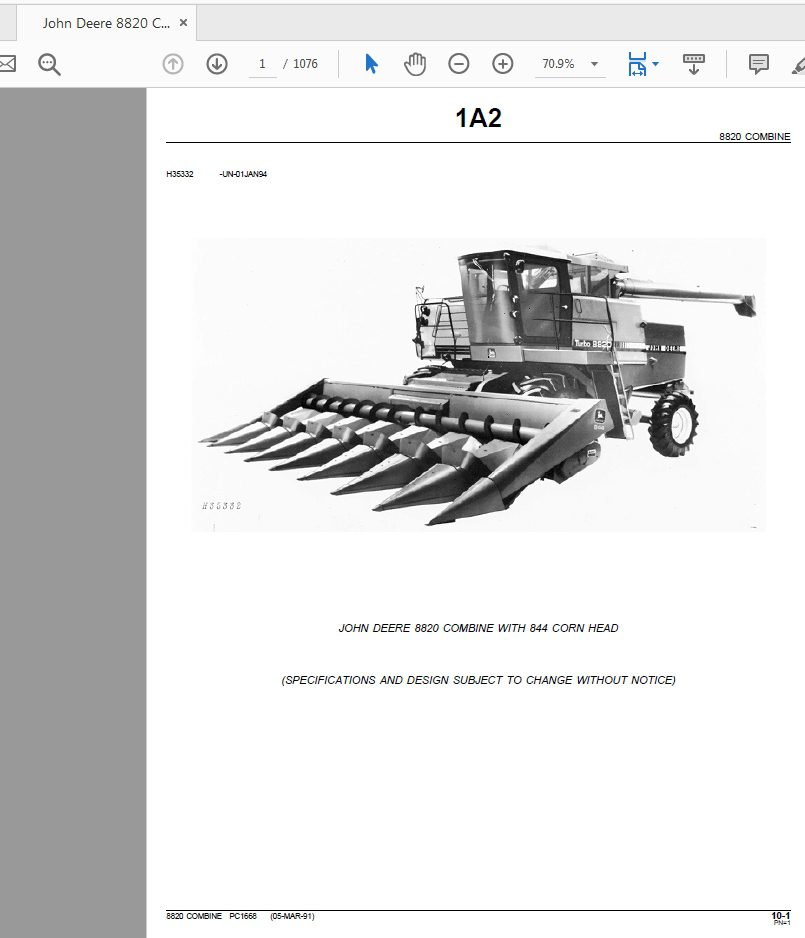Image resolution: width=805 pixels, height=938 pixels.
Task: Select the highlighter pen tool
Action: click(x=798, y=65)
